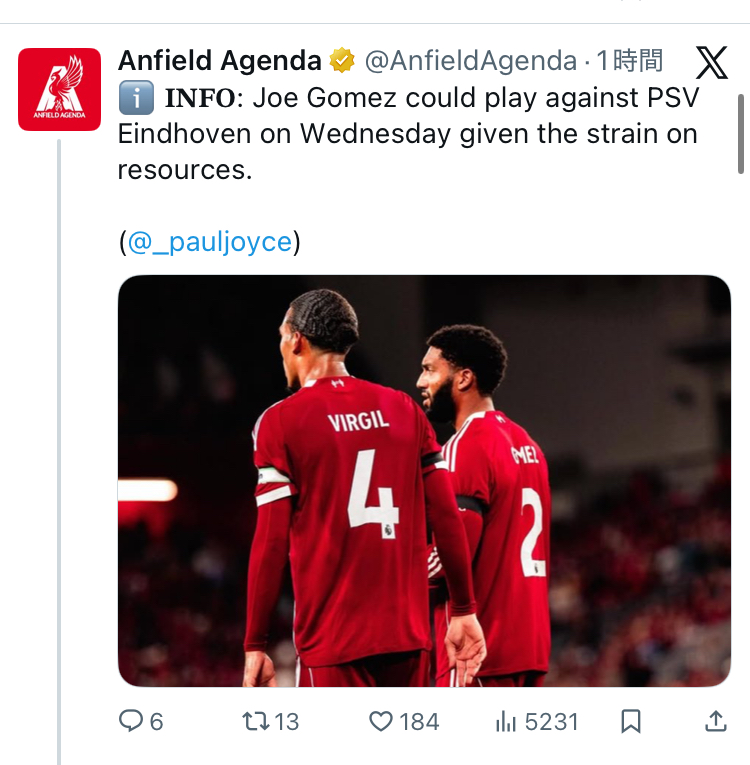Click the 184 likes count
Viewport: 750px width, 765px height.
418,721
